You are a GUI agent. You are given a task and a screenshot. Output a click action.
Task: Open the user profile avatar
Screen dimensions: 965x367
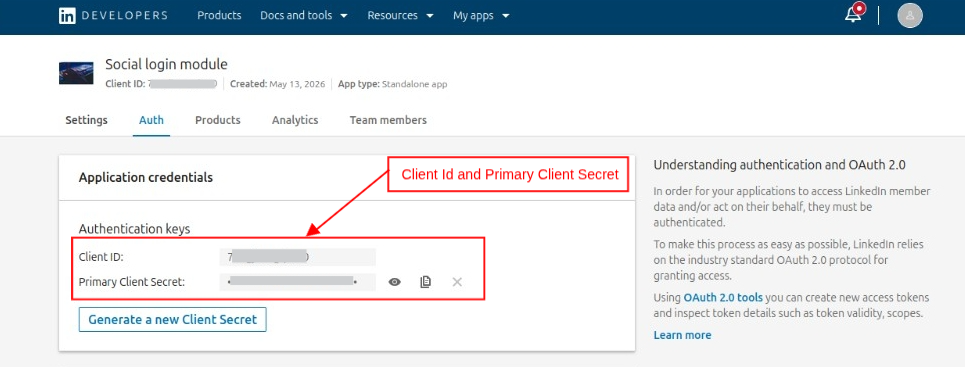910,15
